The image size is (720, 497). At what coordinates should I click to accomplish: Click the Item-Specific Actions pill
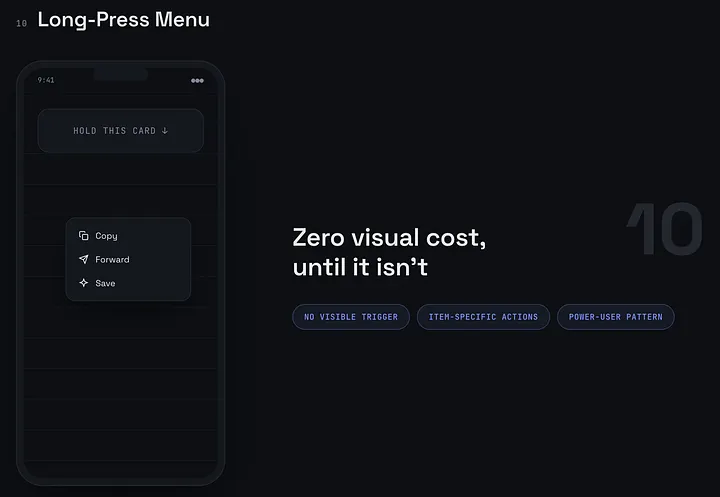point(483,317)
